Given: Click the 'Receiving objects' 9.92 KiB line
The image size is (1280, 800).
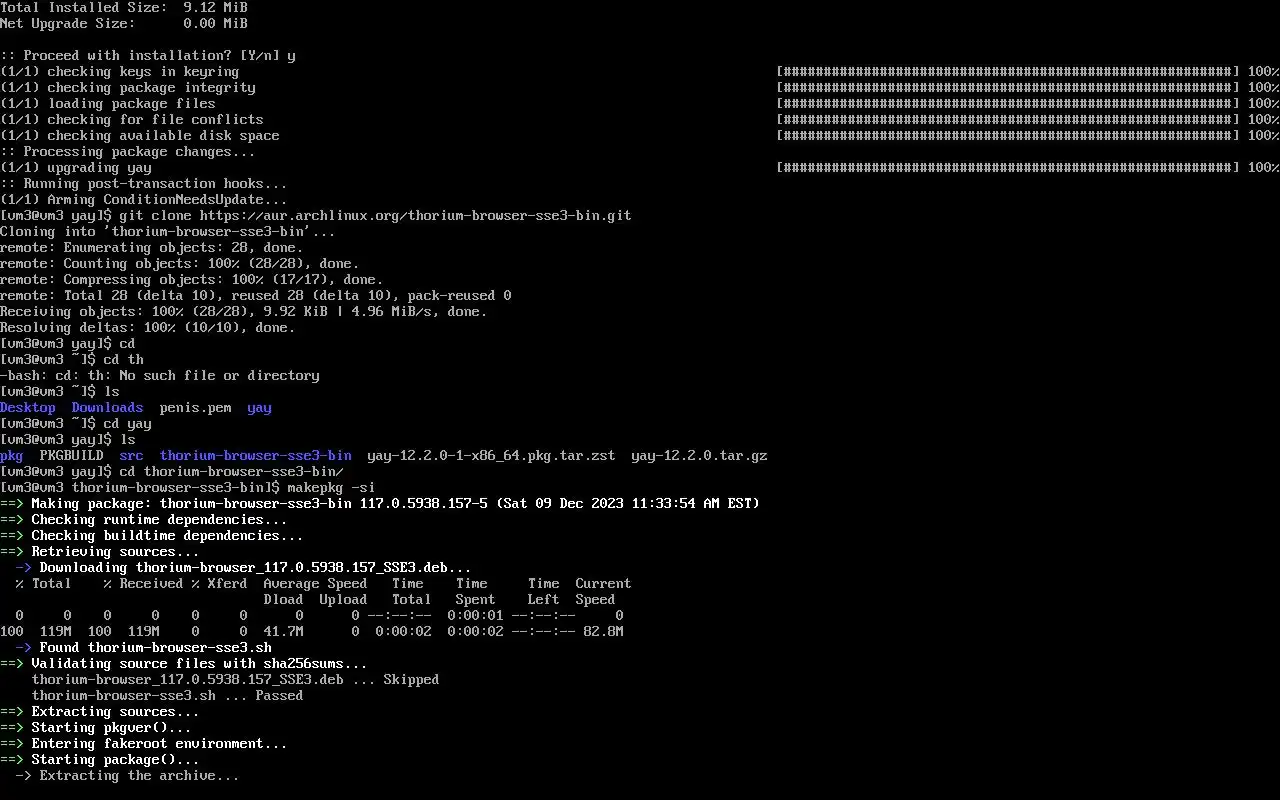Looking at the screenshot, I should tap(244, 311).
